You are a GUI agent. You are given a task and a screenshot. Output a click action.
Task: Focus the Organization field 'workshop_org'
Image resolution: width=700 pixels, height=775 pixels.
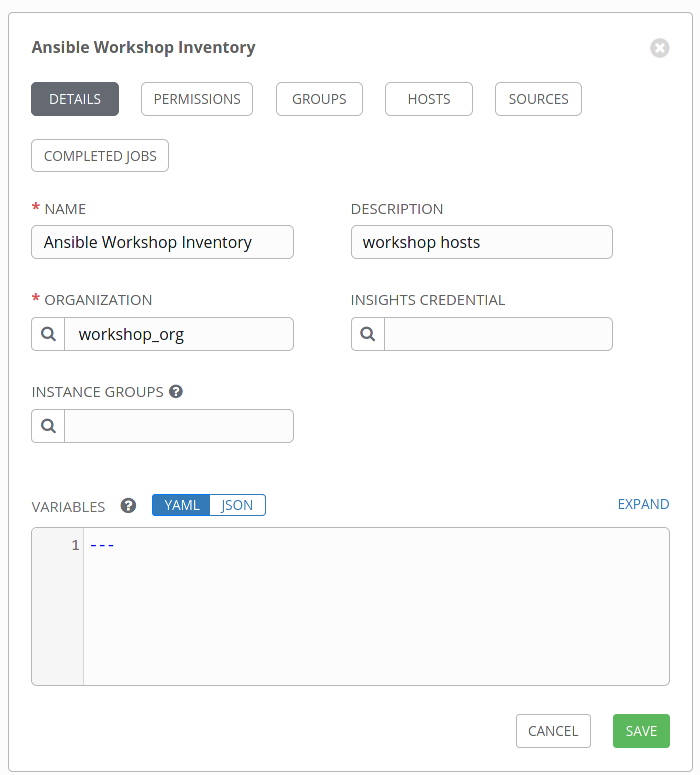tap(179, 334)
